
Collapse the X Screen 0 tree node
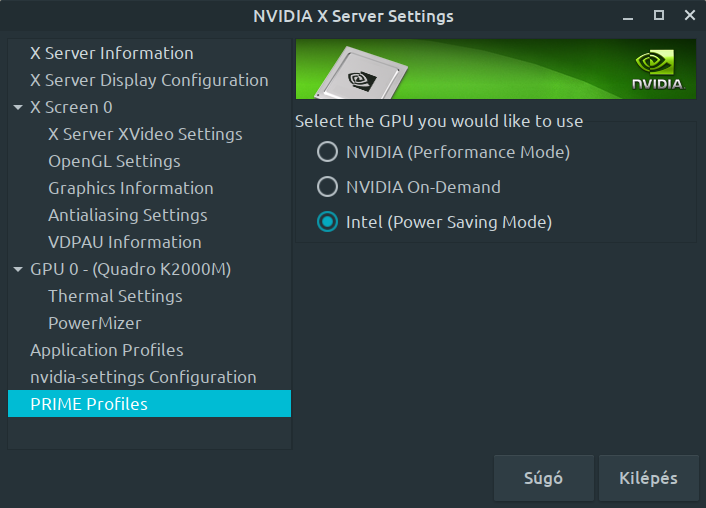pyautogui.click(x=18, y=107)
